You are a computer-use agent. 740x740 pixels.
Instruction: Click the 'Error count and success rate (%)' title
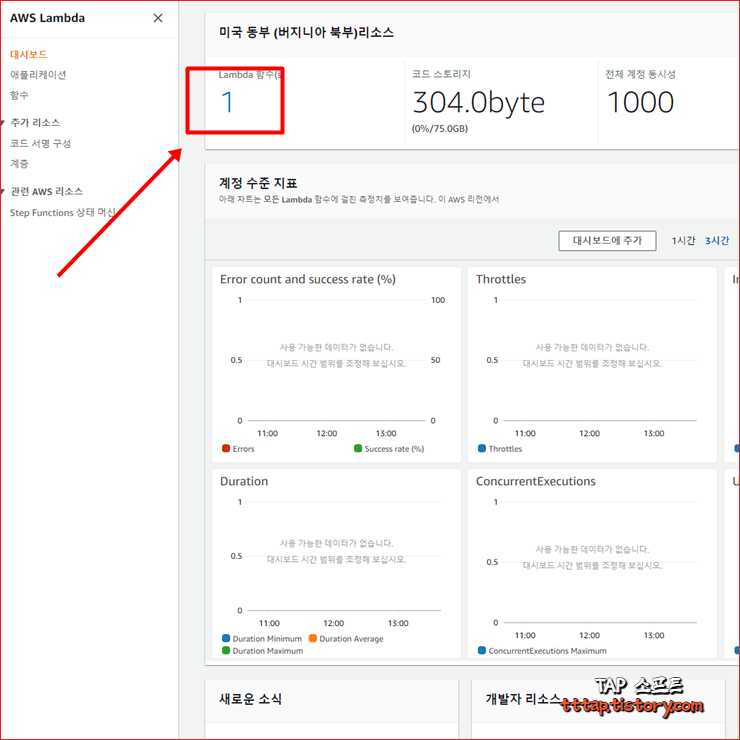308,279
